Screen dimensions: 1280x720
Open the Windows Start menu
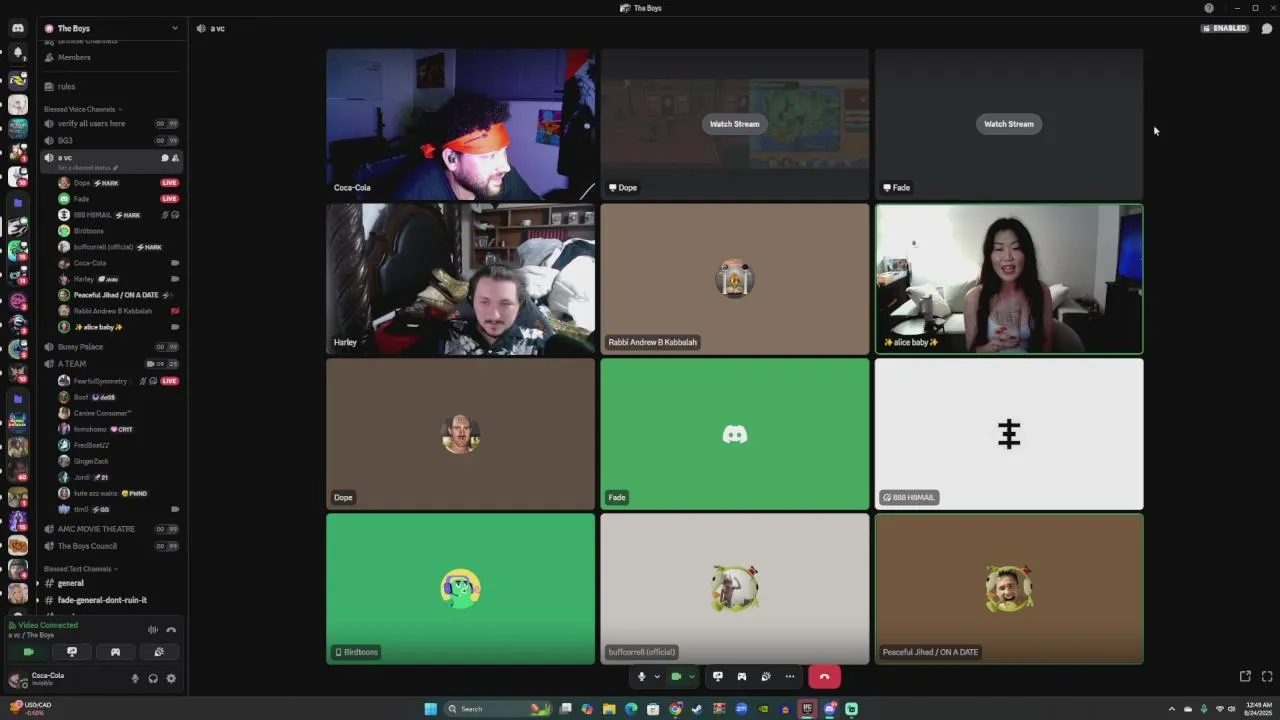(x=431, y=709)
